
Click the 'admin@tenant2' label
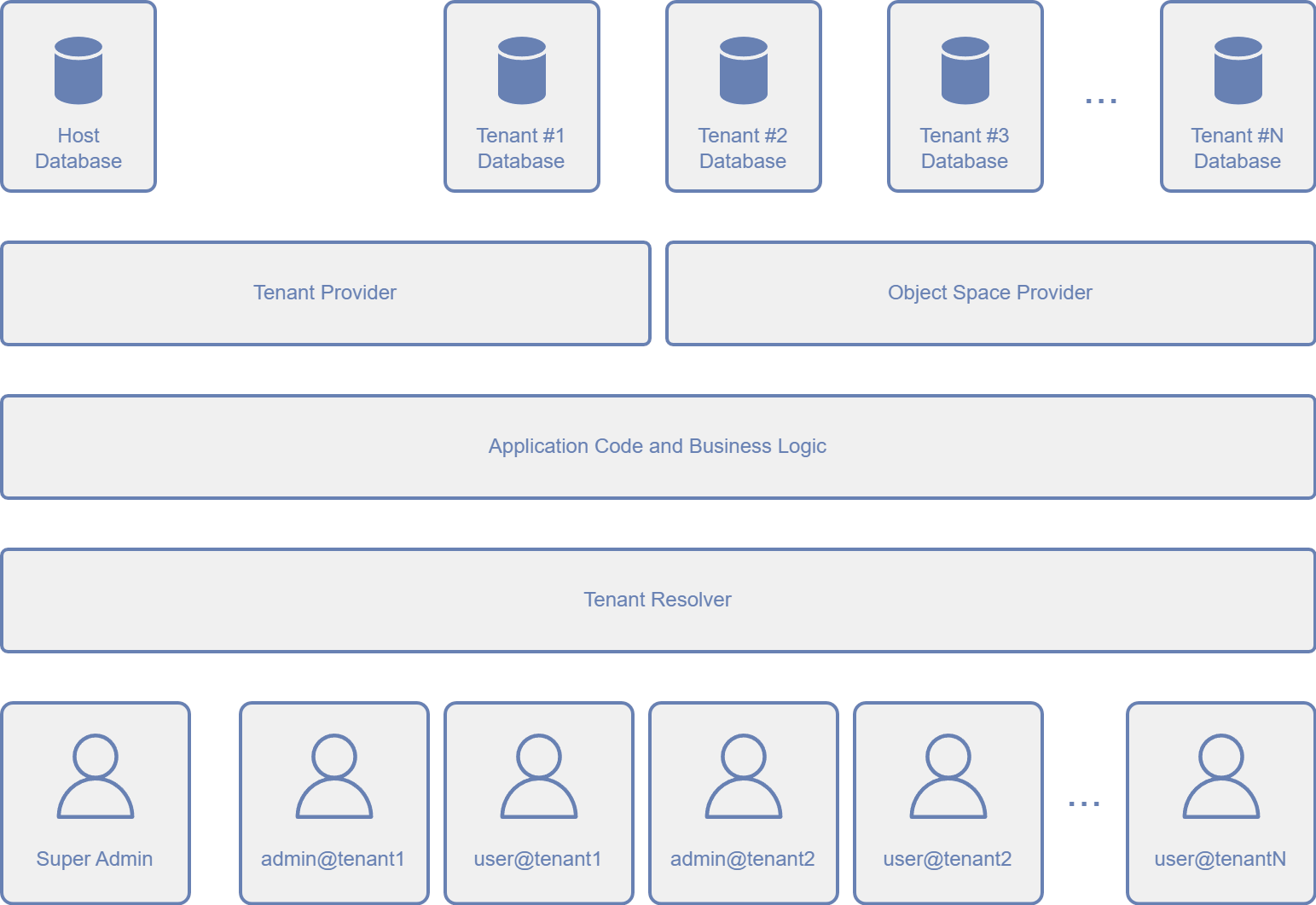click(x=743, y=859)
